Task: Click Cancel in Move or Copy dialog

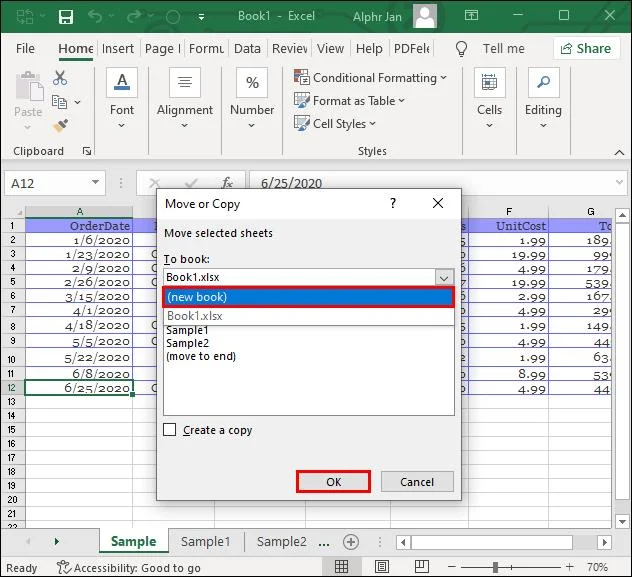Action: tap(417, 482)
